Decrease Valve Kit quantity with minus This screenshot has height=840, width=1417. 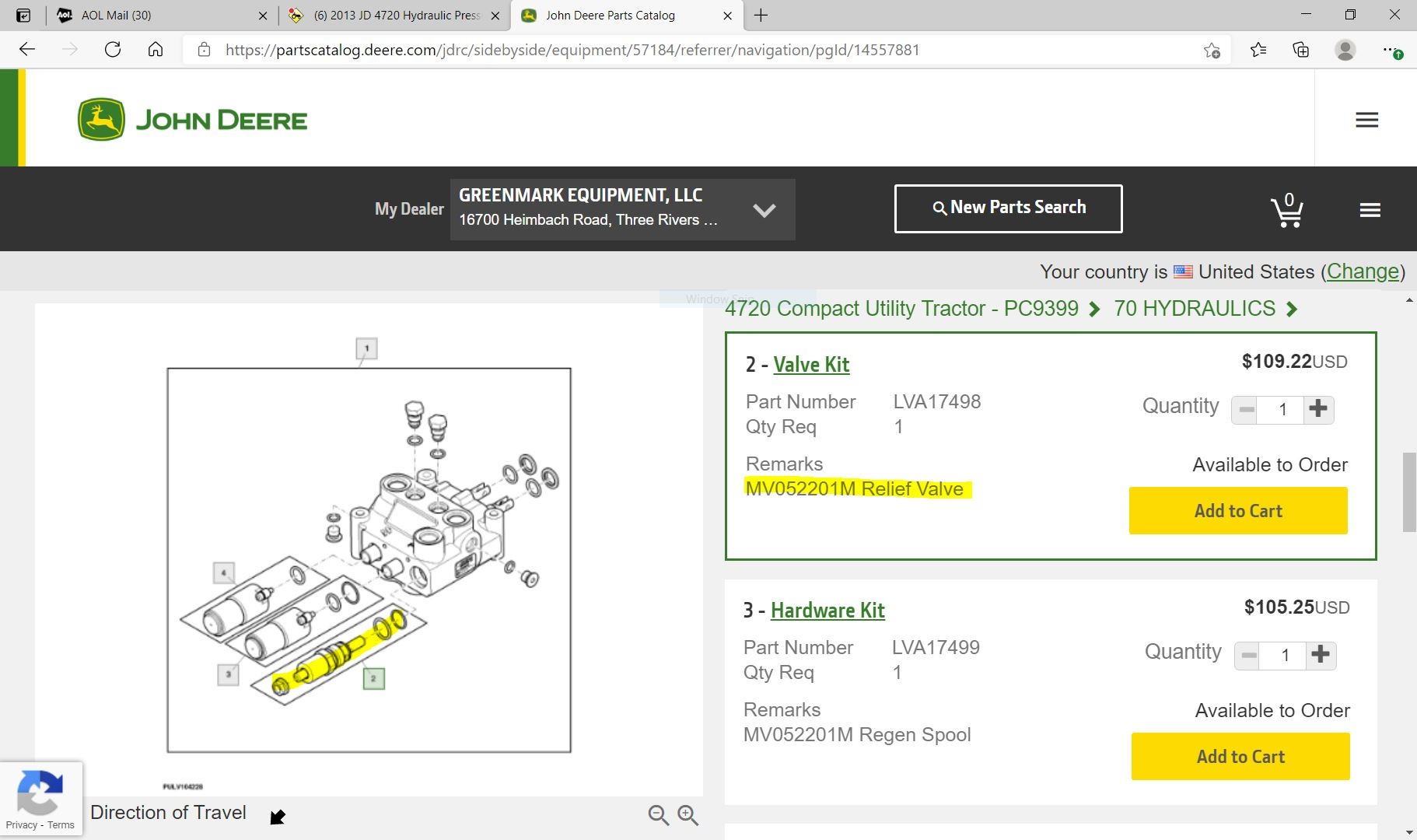[x=1247, y=409]
